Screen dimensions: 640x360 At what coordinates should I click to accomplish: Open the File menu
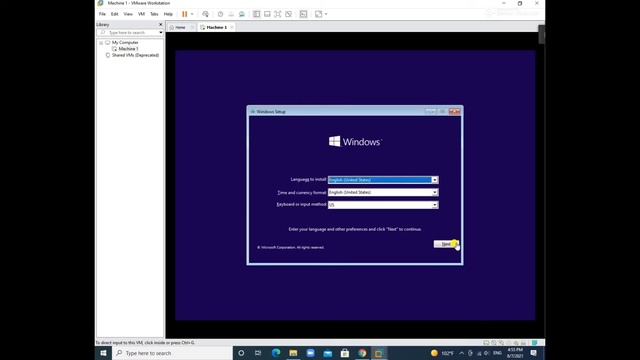click(102, 14)
